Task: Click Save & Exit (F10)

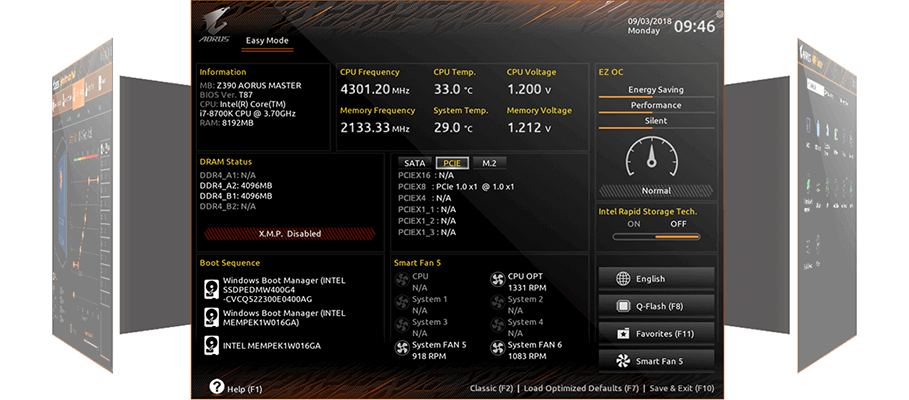Action: pos(682,388)
